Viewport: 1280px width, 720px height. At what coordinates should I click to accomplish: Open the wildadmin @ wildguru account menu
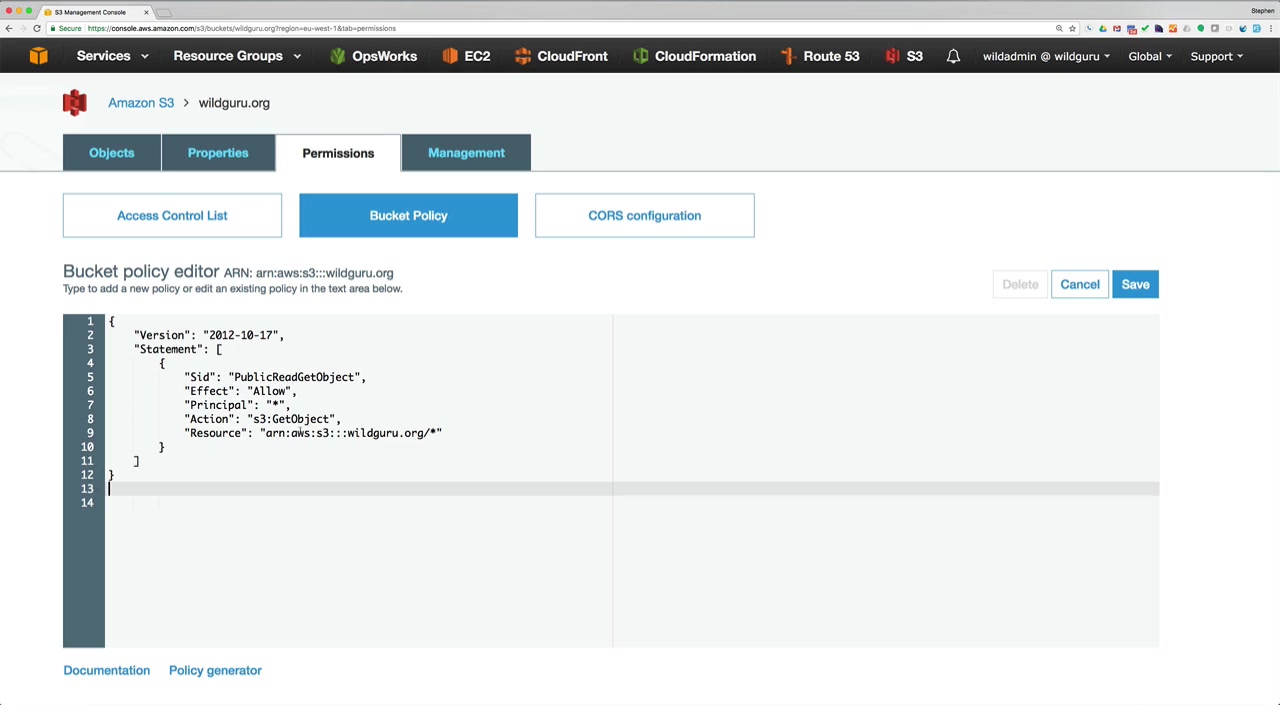coord(1046,56)
